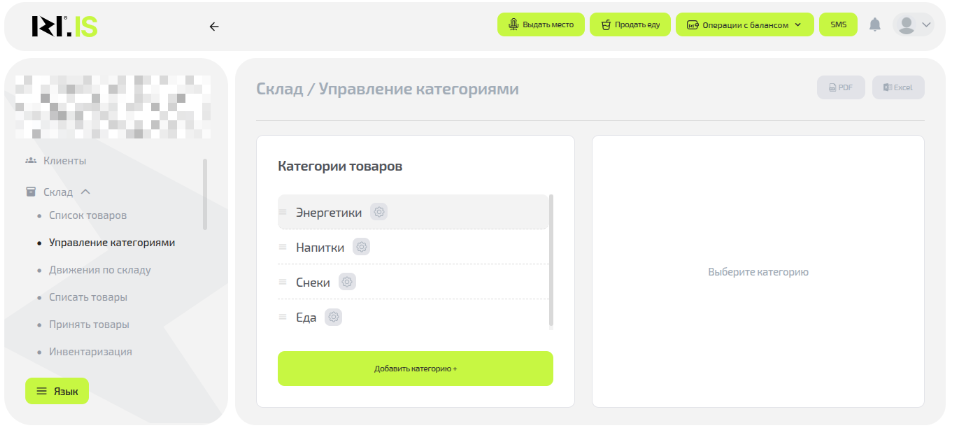The height and width of the screenshot is (437, 953).
Task: Go to Движения по складу
Action: 100,270
